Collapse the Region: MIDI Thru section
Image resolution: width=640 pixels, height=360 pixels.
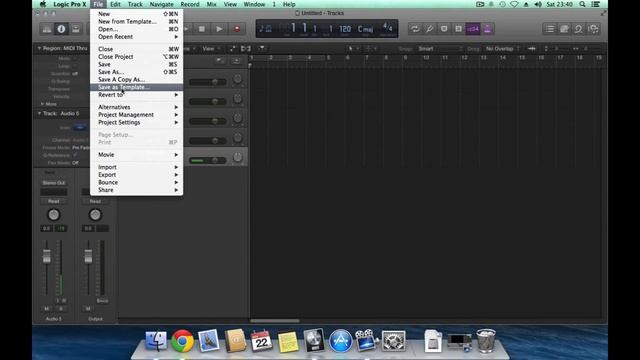click(39, 48)
